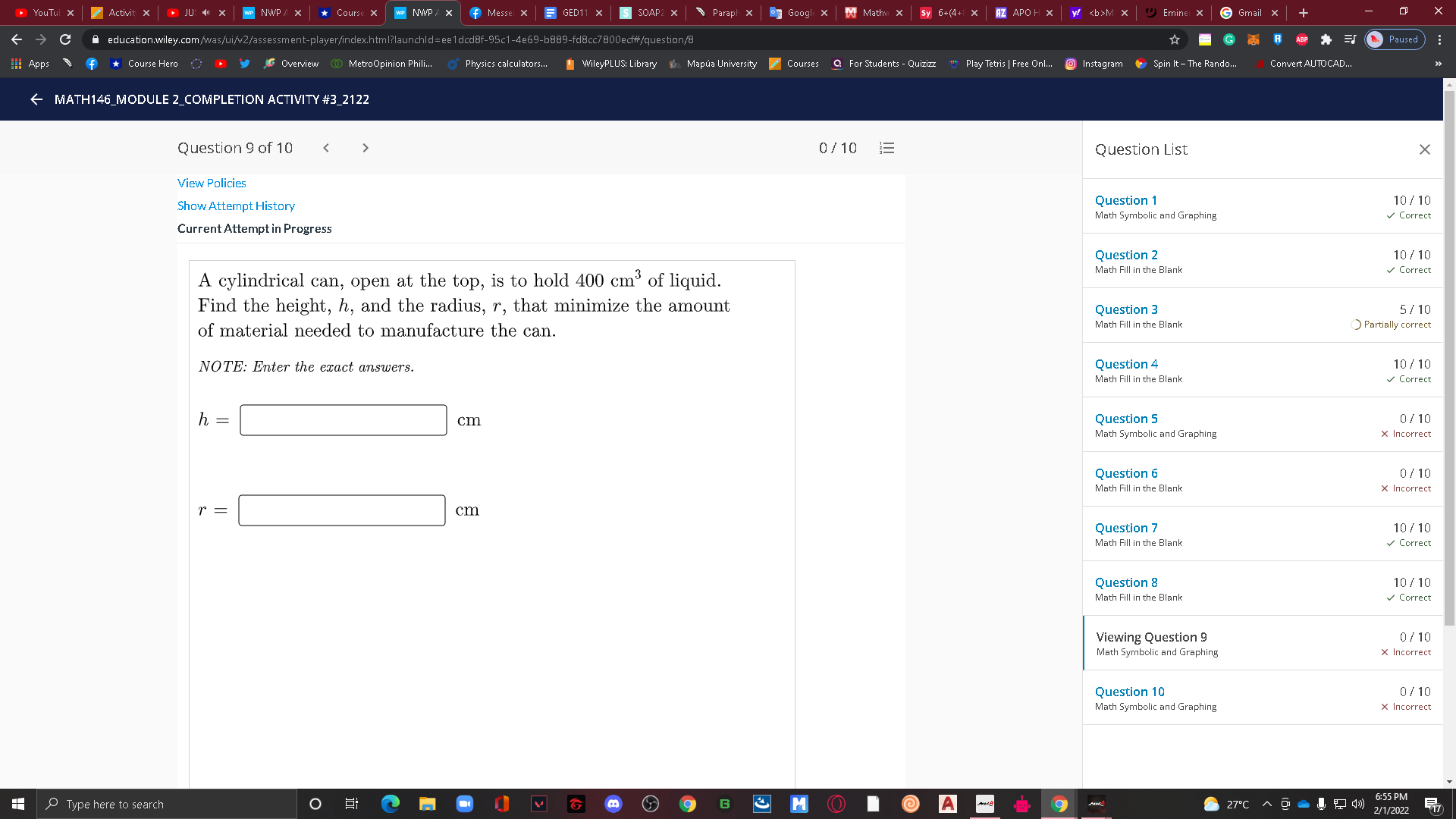Open the View Policies link
The height and width of the screenshot is (819, 1456).
click(x=211, y=183)
